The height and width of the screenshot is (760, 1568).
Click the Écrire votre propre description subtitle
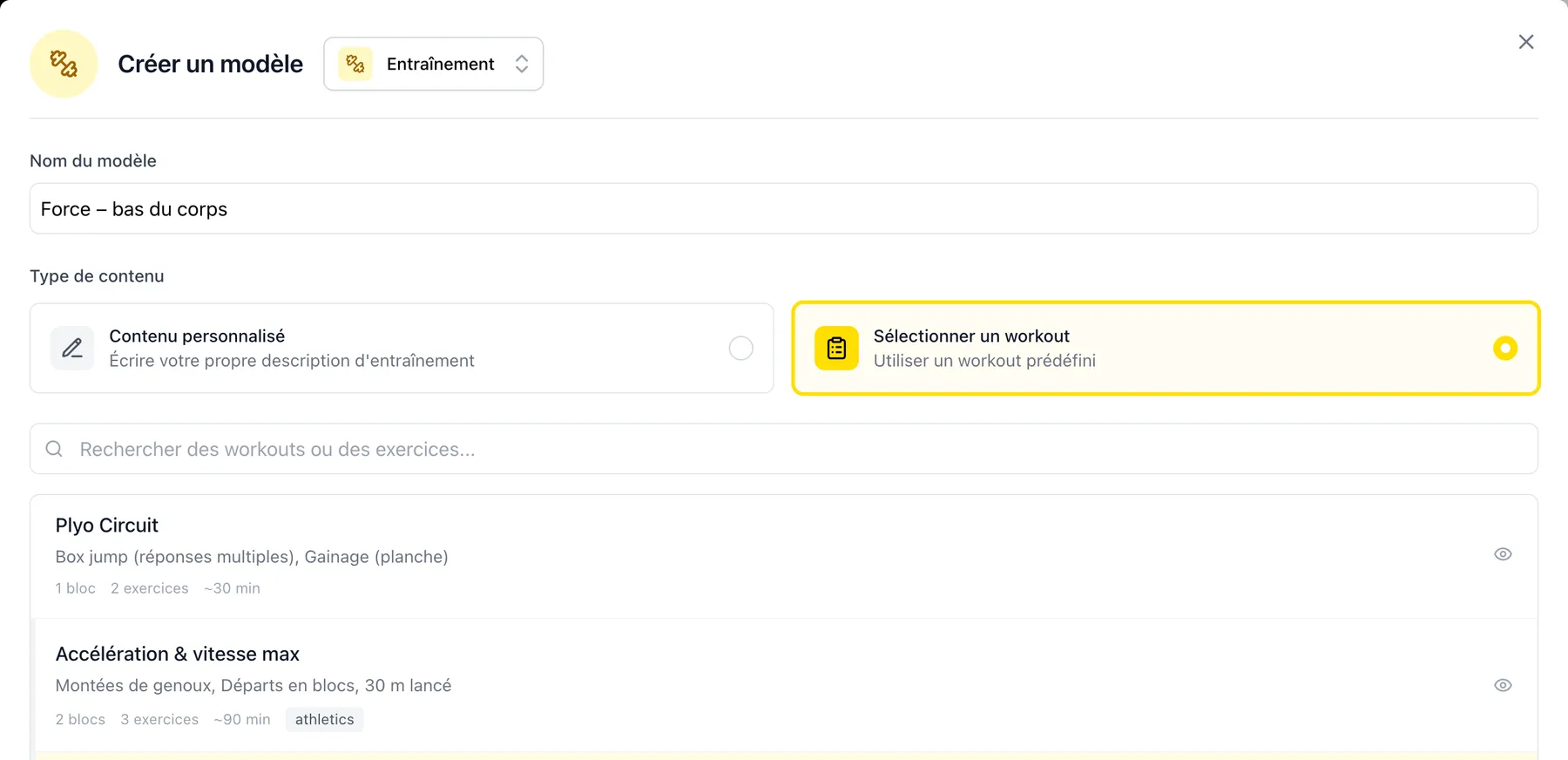coord(292,361)
